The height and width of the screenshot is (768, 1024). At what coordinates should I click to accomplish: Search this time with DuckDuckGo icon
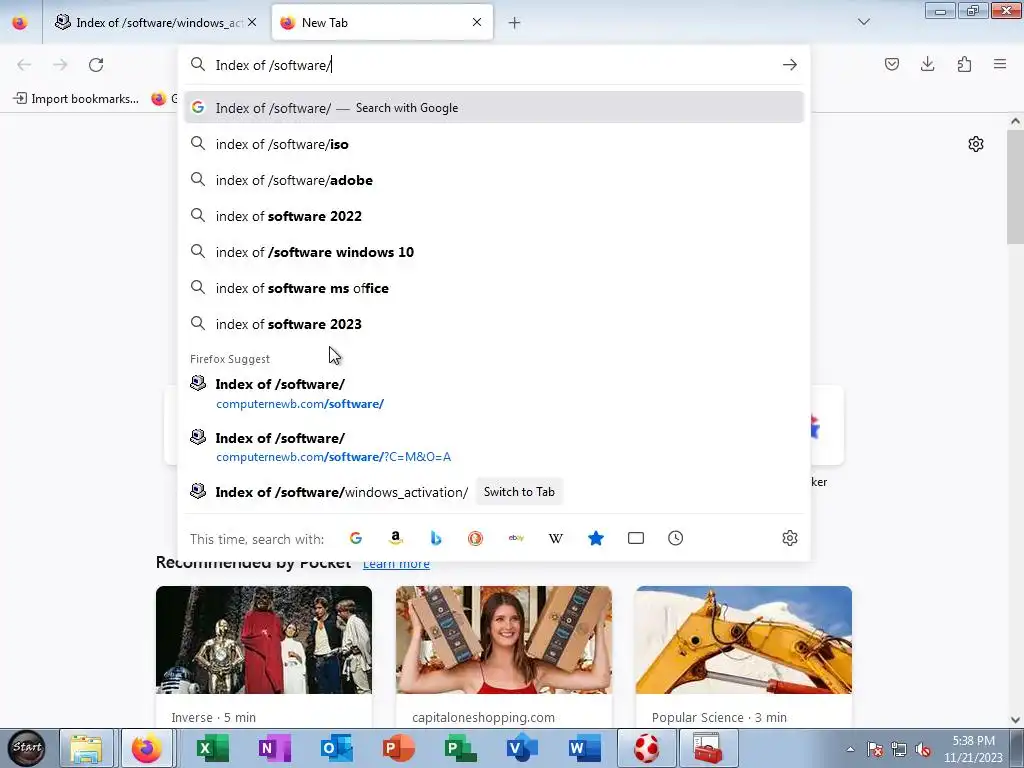(x=475, y=538)
